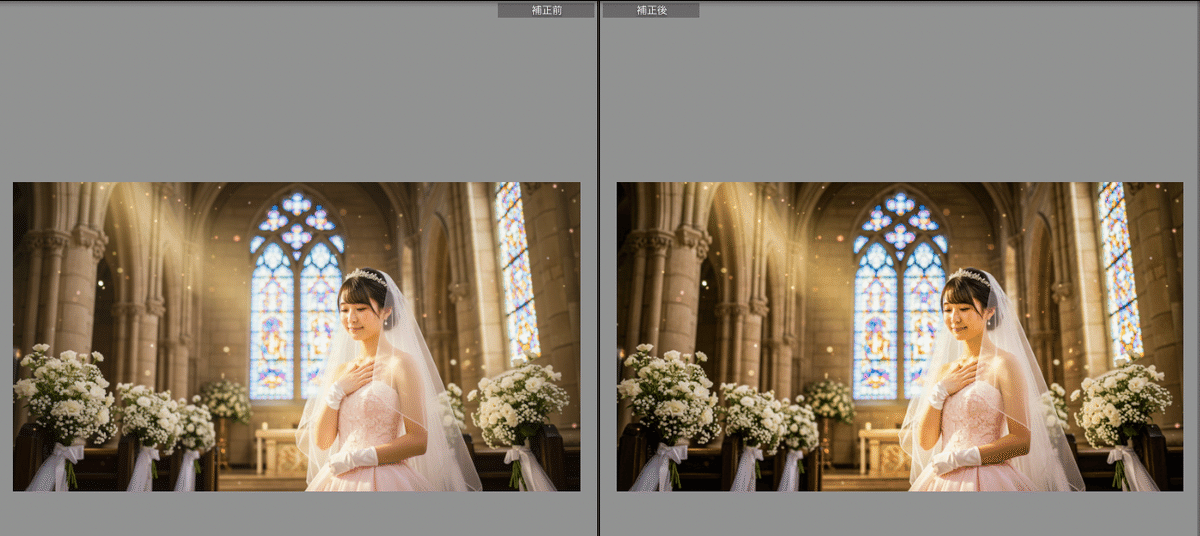Click leftmost flower bouquet in before image
This screenshot has height=536, width=1200.
tap(65, 395)
